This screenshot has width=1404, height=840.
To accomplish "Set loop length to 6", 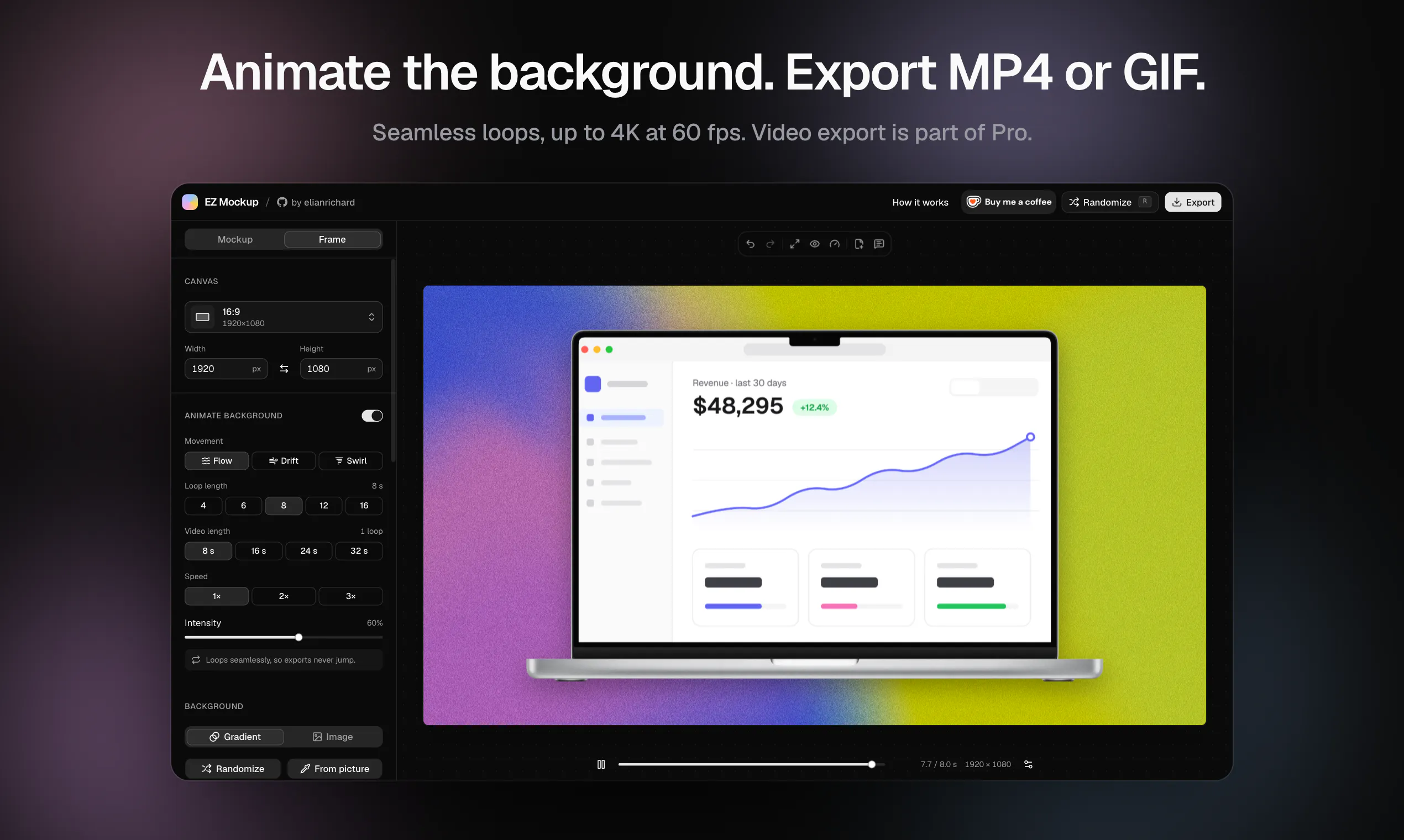I will click(x=243, y=506).
